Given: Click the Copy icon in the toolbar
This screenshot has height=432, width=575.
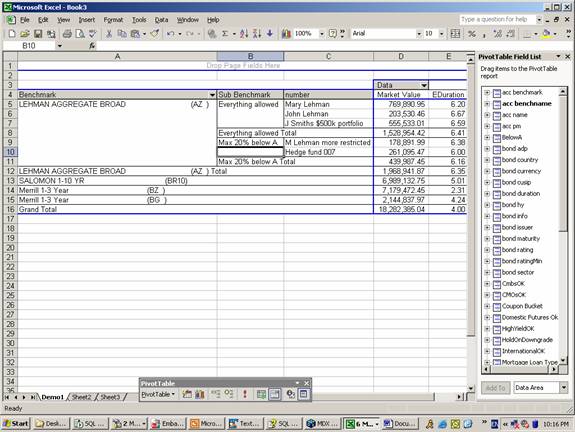Looking at the screenshot, I should pyautogui.click(x=122, y=34).
